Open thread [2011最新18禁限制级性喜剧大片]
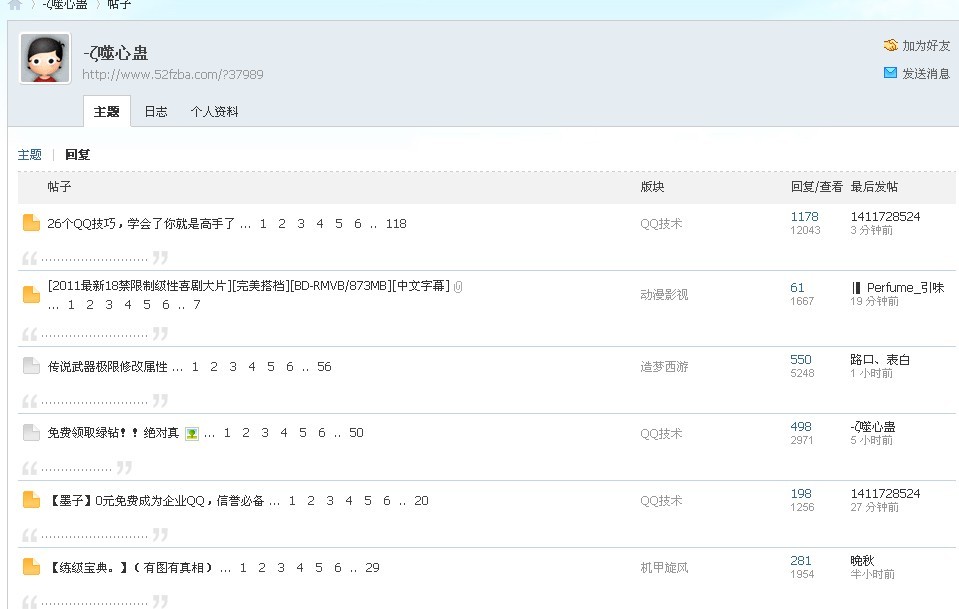 coord(248,286)
